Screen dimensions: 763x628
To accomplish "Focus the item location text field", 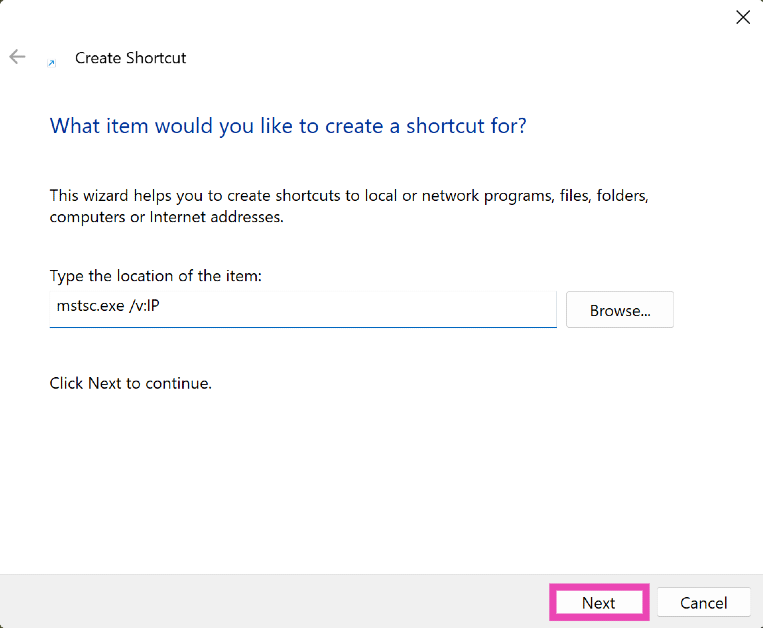I will coord(350,310).
